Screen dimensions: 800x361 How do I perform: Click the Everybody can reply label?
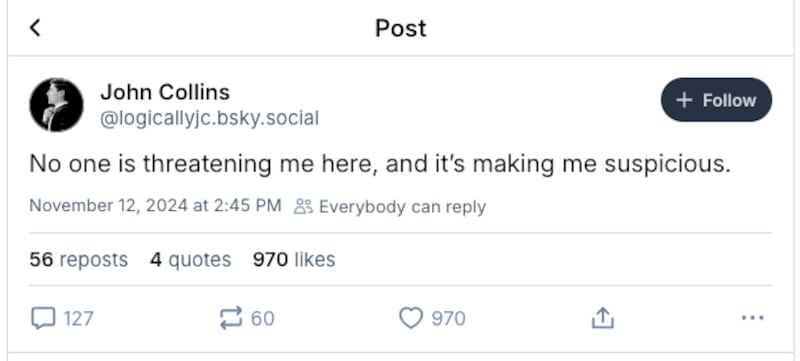pos(402,207)
